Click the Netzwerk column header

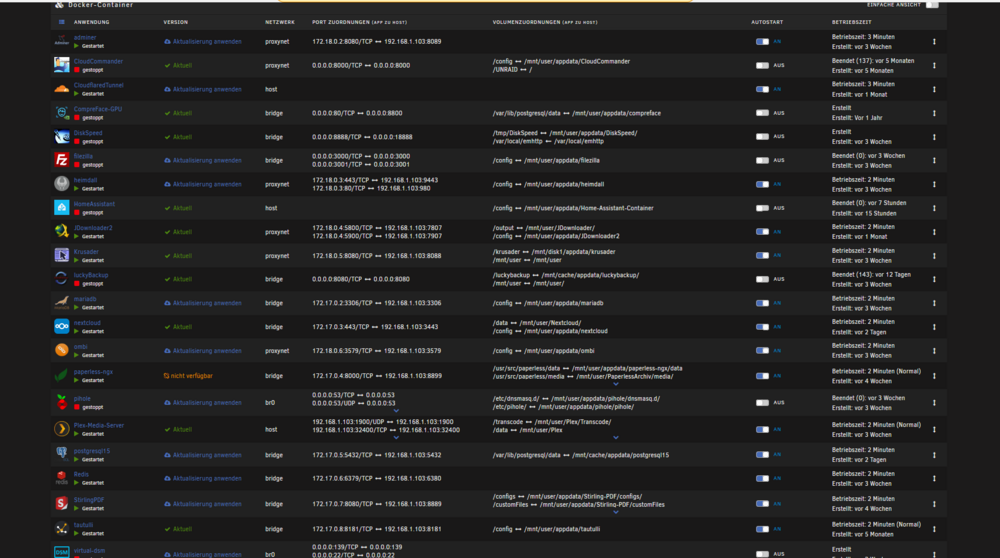pos(280,22)
